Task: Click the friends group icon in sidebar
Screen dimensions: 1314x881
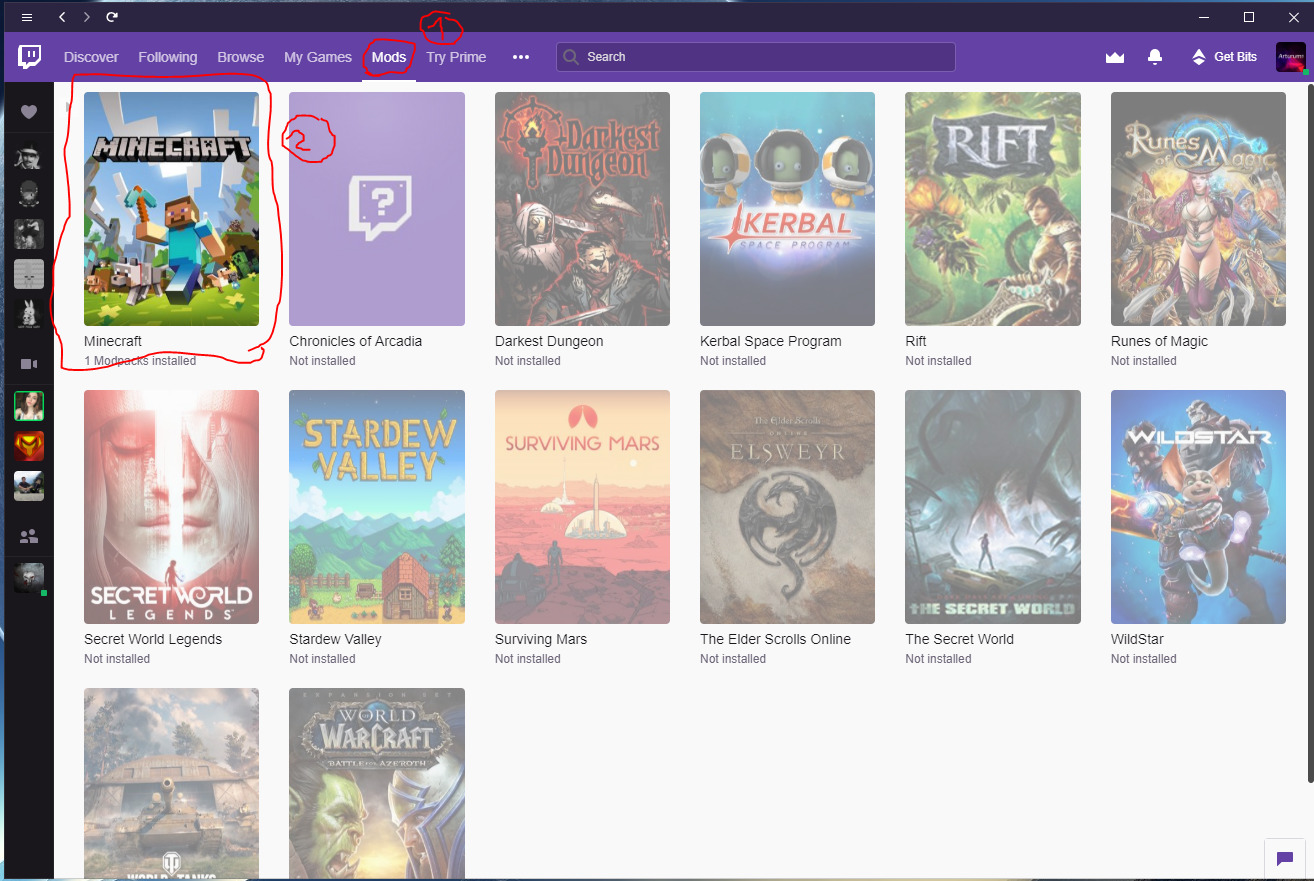Action: tap(28, 537)
